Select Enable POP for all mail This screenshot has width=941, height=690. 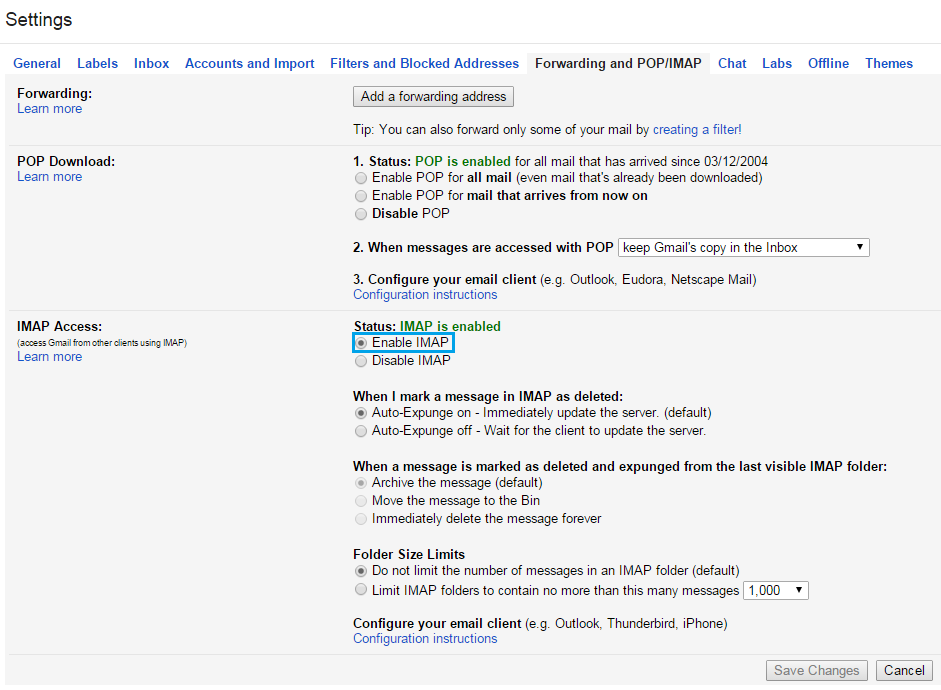[x=361, y=178]
